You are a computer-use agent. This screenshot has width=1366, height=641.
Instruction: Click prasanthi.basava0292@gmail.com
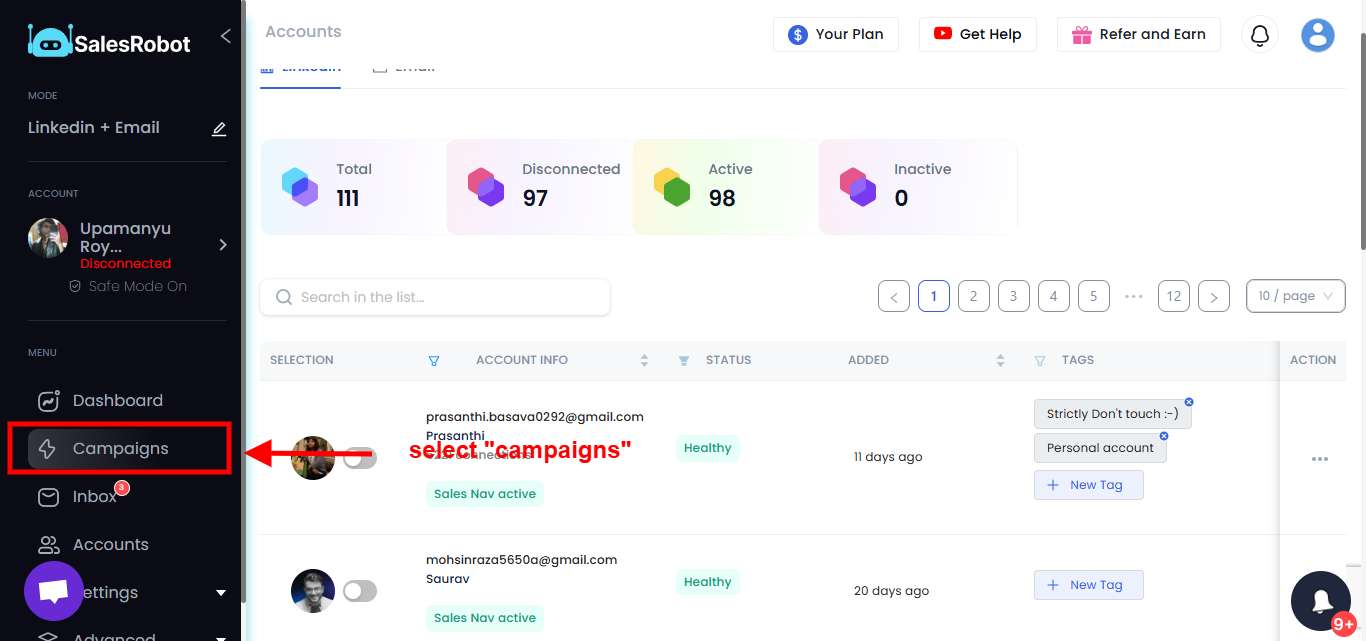[x=535, y=417]
